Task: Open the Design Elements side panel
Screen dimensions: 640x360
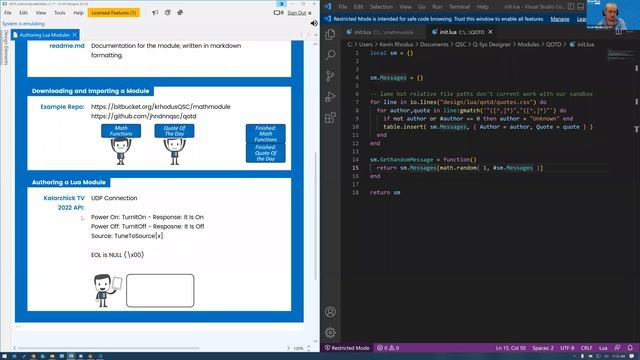Action: [x=6, y=47]
